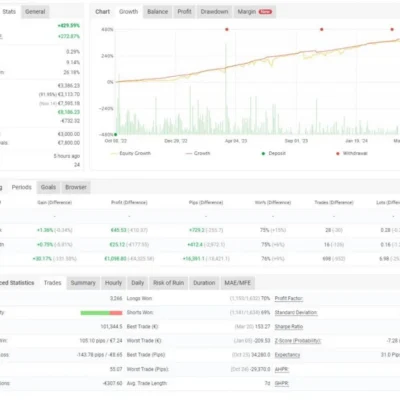
Task: Open the Balance chart tab
Action: click(x=158, y=12)
